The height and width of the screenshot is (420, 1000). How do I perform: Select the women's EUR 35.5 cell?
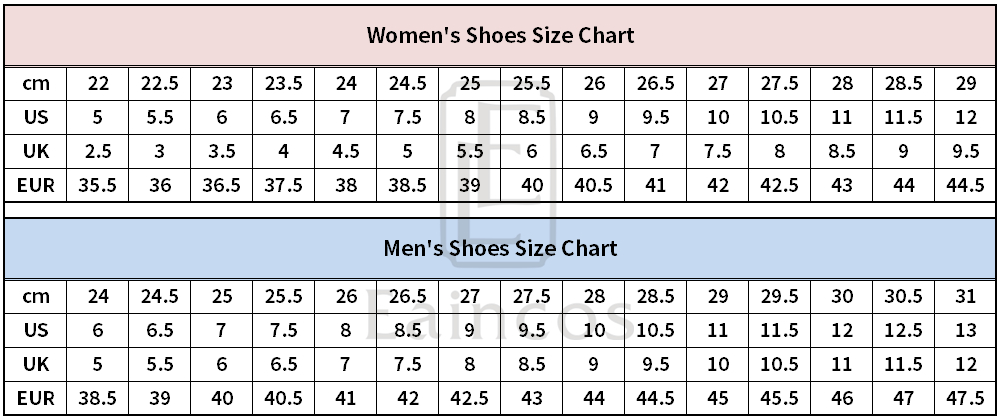(98, 185)
